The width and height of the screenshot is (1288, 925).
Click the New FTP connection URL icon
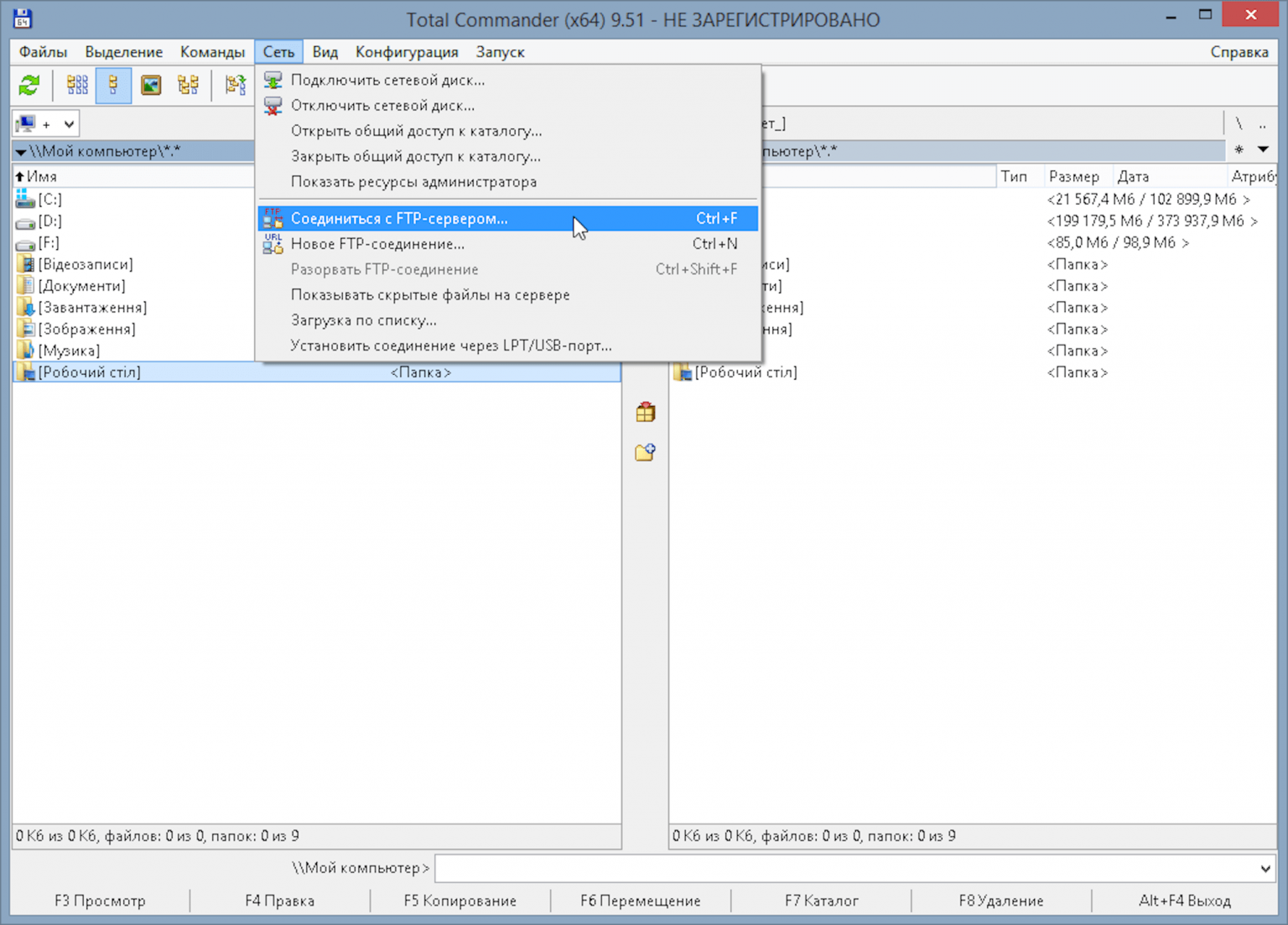pyautogui.click(x=273, y=244)
